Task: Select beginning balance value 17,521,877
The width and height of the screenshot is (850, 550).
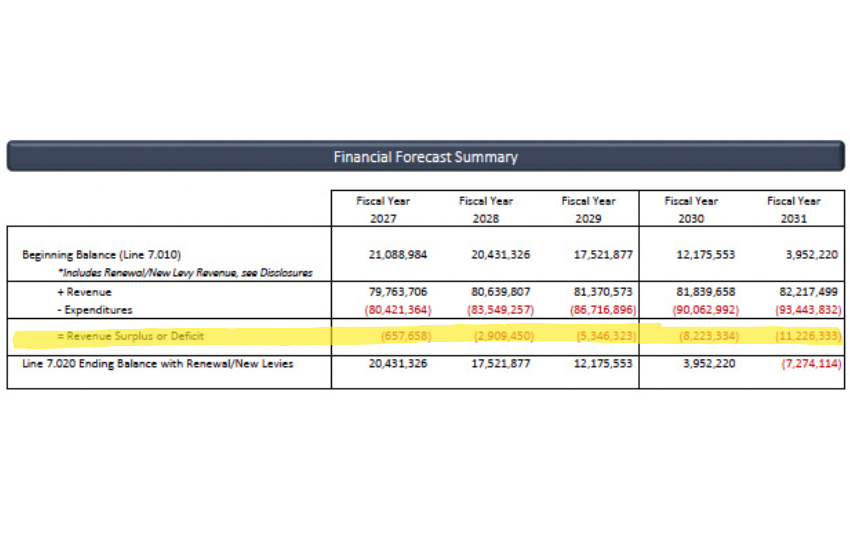Action: click(x=603, y=255)
